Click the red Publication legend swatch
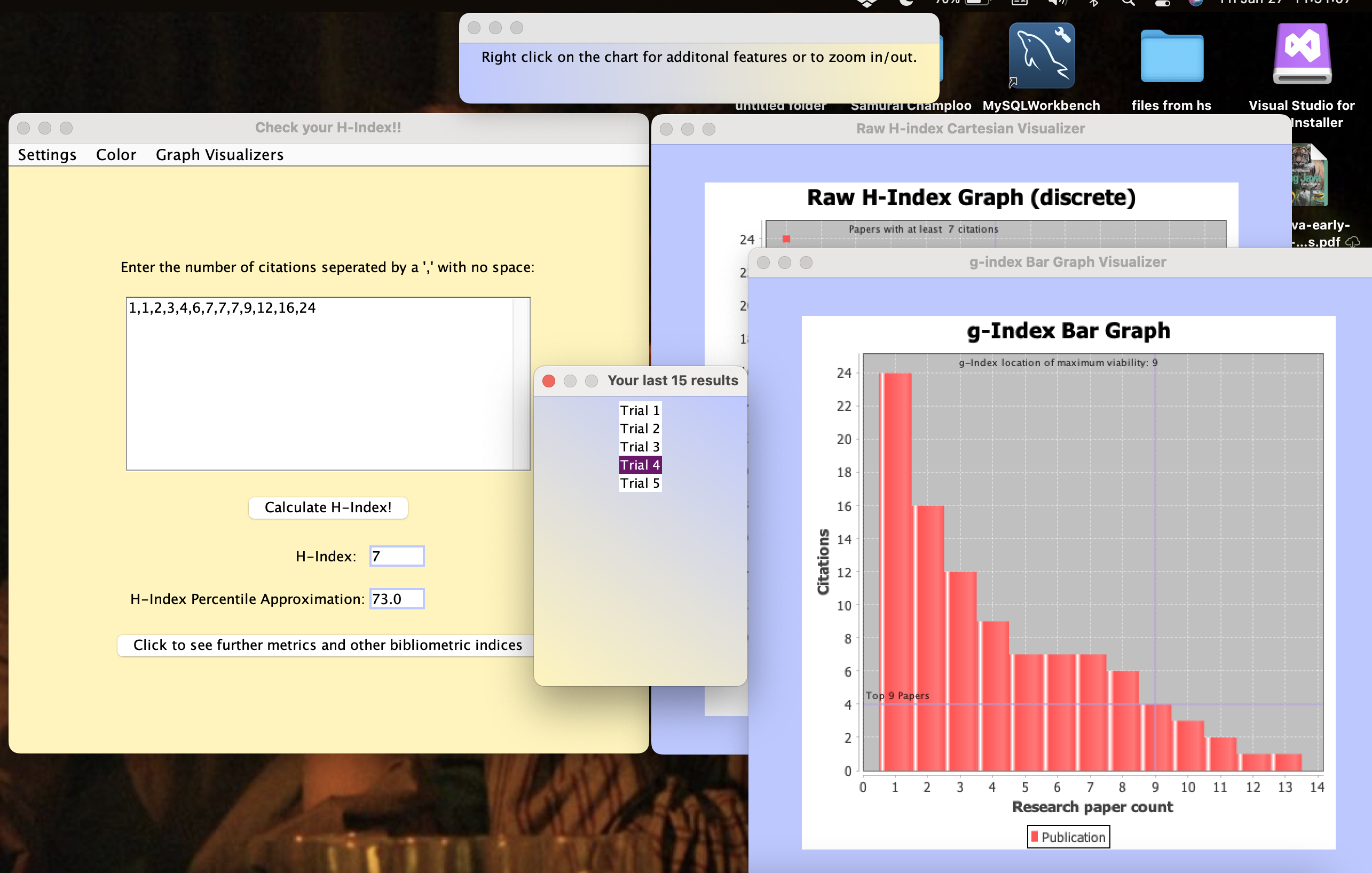1372x873 pixels. pos(1034,837)
